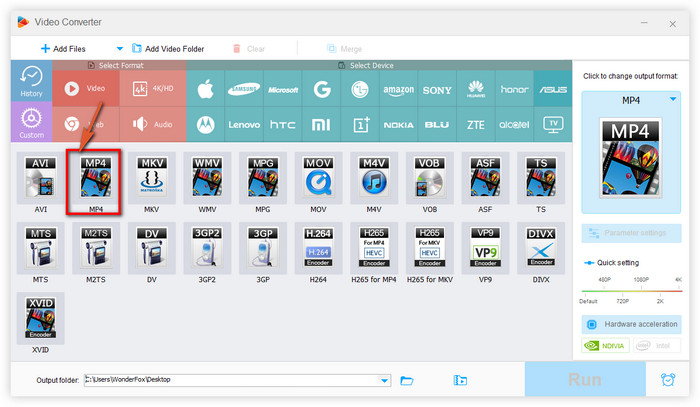Select the MPG format icon
The height and width of the screenshot is (407, 700).
263,178
